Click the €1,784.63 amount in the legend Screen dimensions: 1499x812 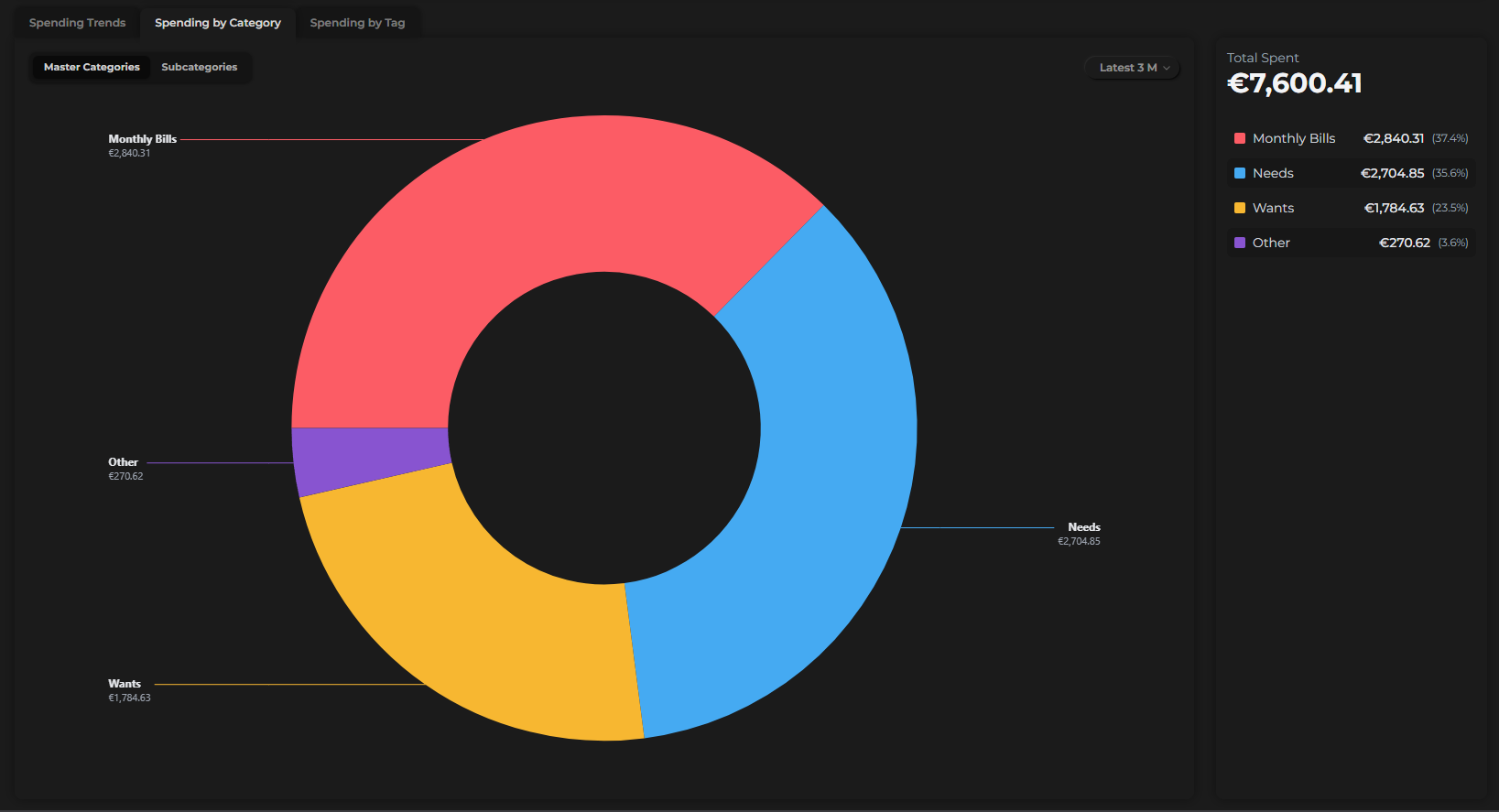tap(1395, 208)
